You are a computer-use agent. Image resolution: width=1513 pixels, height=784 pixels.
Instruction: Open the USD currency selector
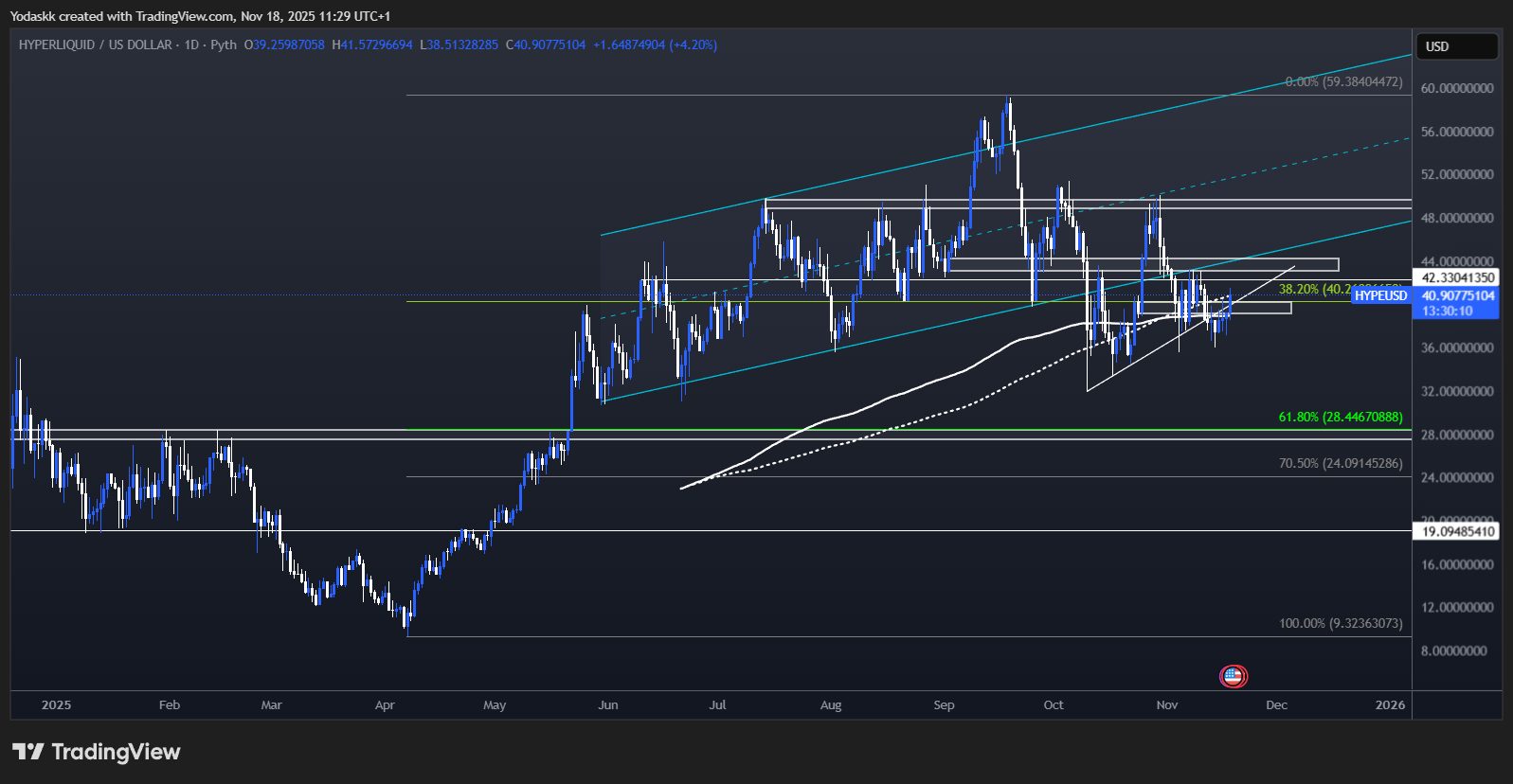point(1456,46)
